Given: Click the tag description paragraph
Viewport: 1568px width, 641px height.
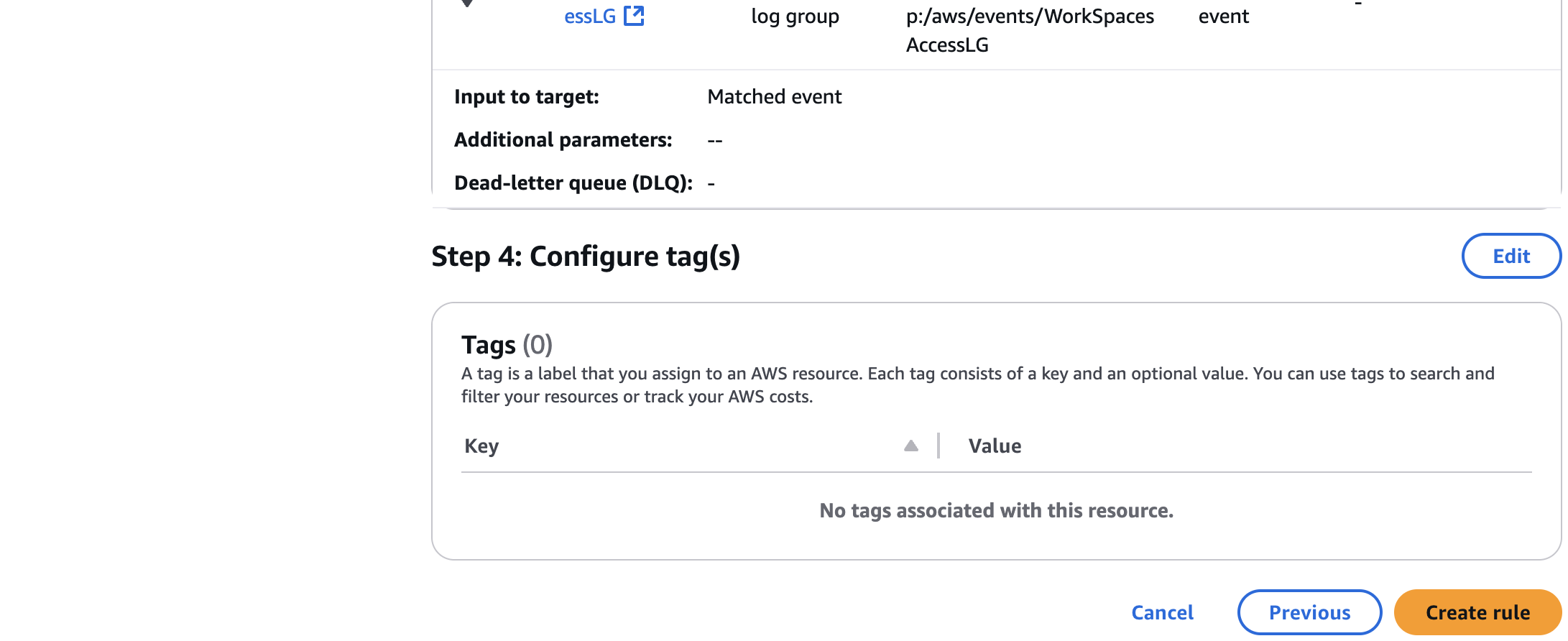Looking at the screenshot, I should click(x=977, y=385).
